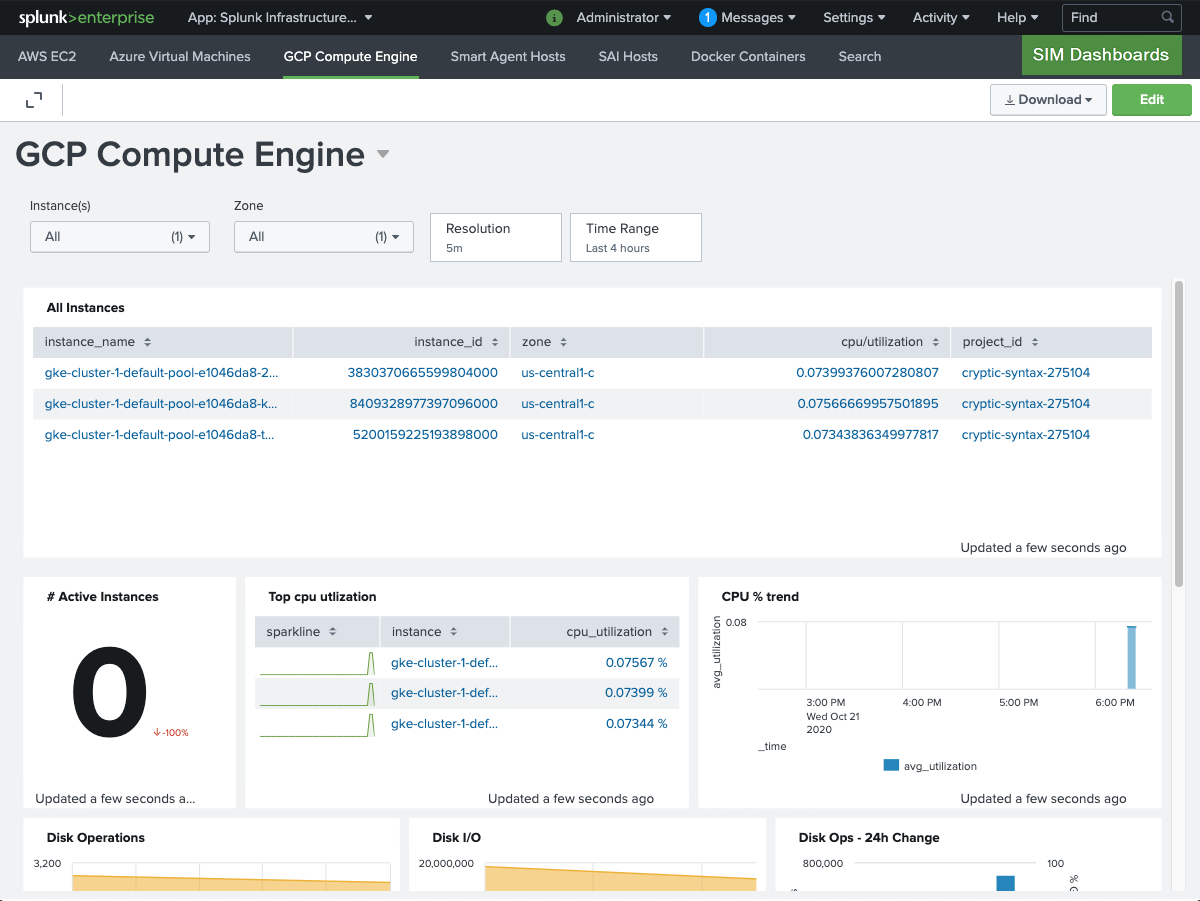
Task: Click instance_id 8409328977397096000
Action: tap(423, 404)
